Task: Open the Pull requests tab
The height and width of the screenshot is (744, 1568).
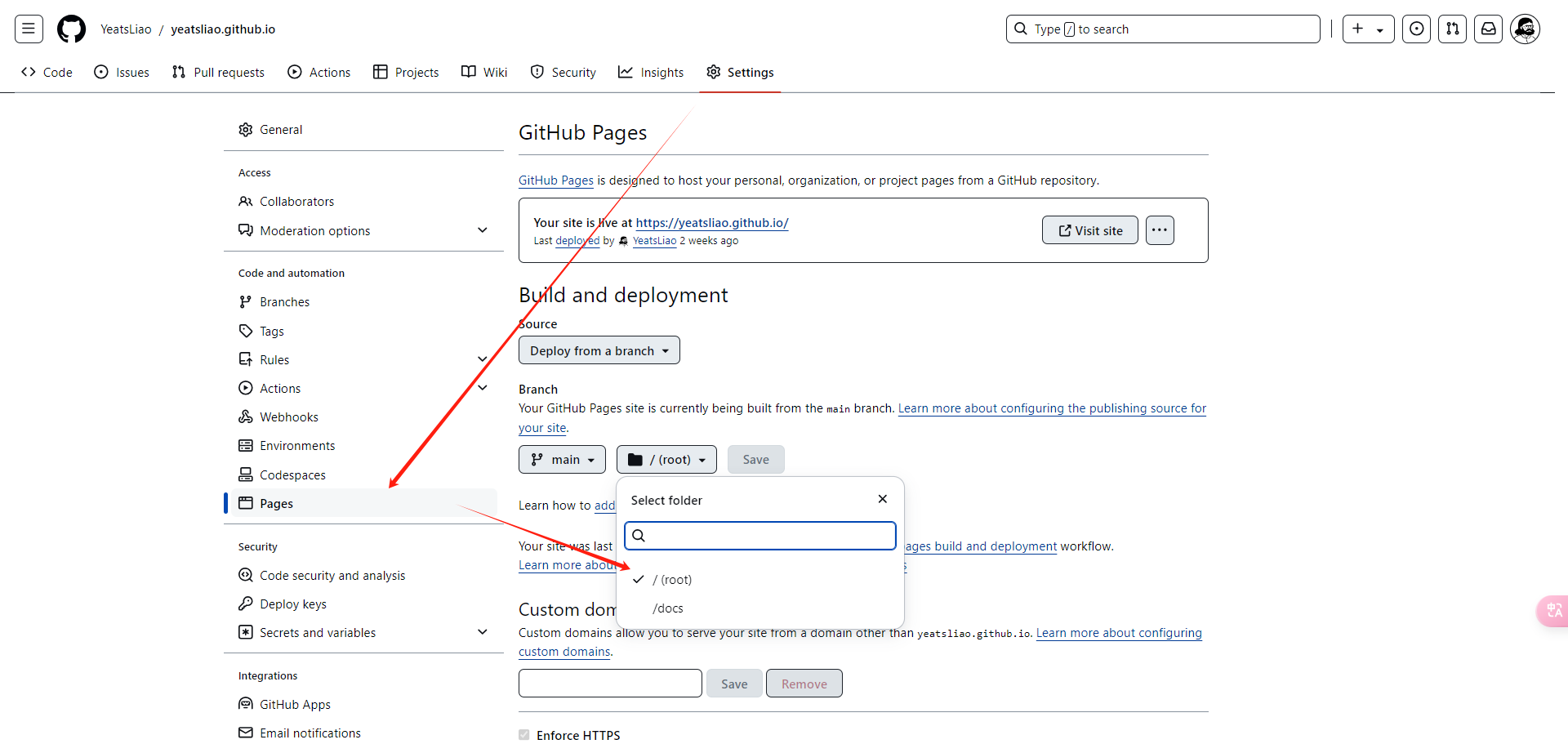Action: pyautogui.click(x=218, y=72)
